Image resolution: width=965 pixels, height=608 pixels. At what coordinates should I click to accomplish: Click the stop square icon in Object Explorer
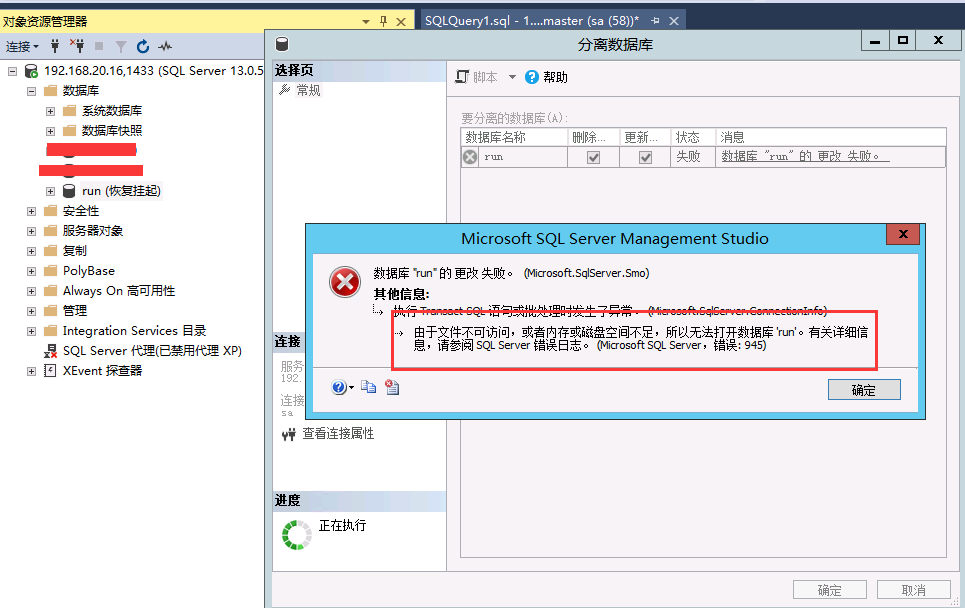coord(99,46)
